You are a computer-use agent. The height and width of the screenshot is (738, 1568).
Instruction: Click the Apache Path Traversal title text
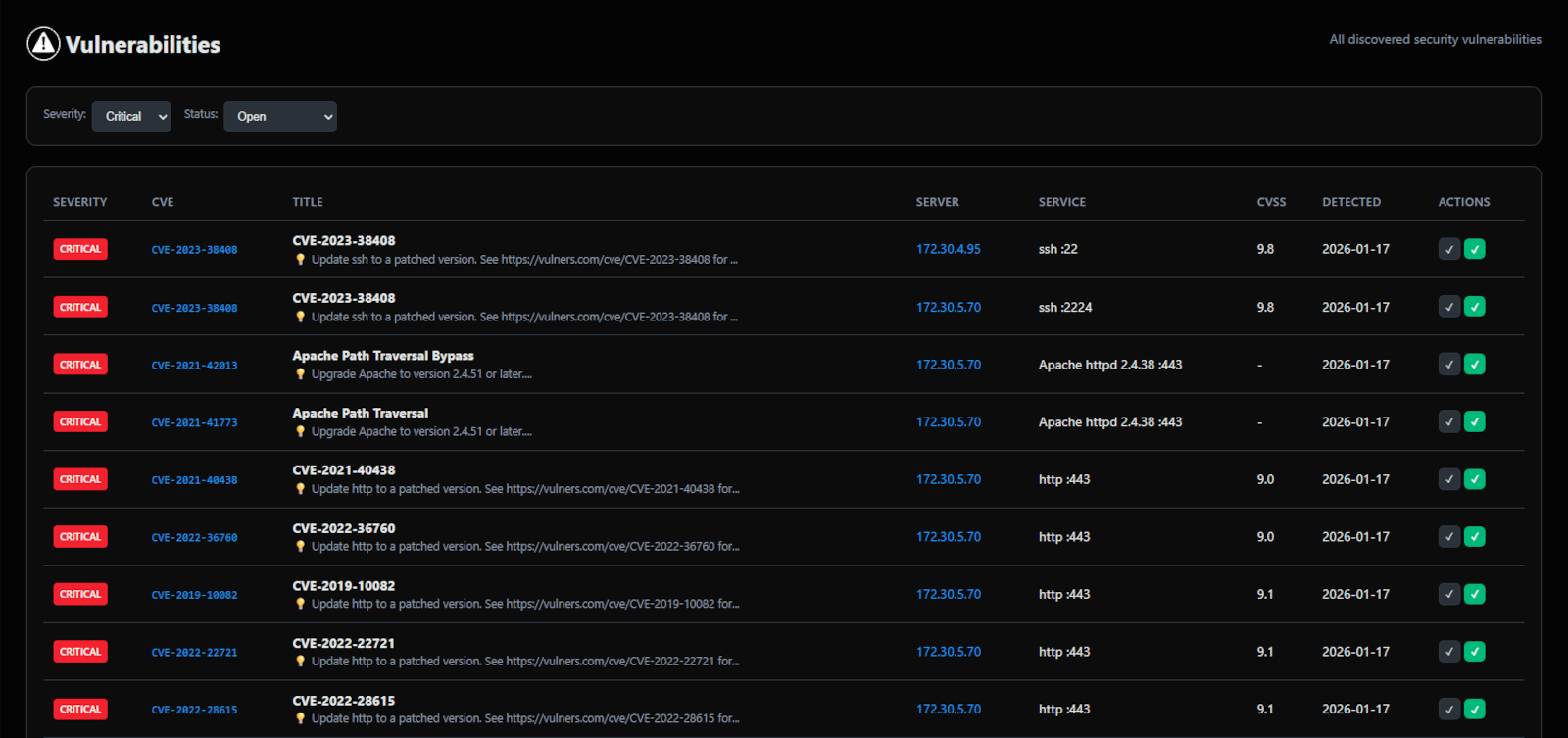(360, 413)
